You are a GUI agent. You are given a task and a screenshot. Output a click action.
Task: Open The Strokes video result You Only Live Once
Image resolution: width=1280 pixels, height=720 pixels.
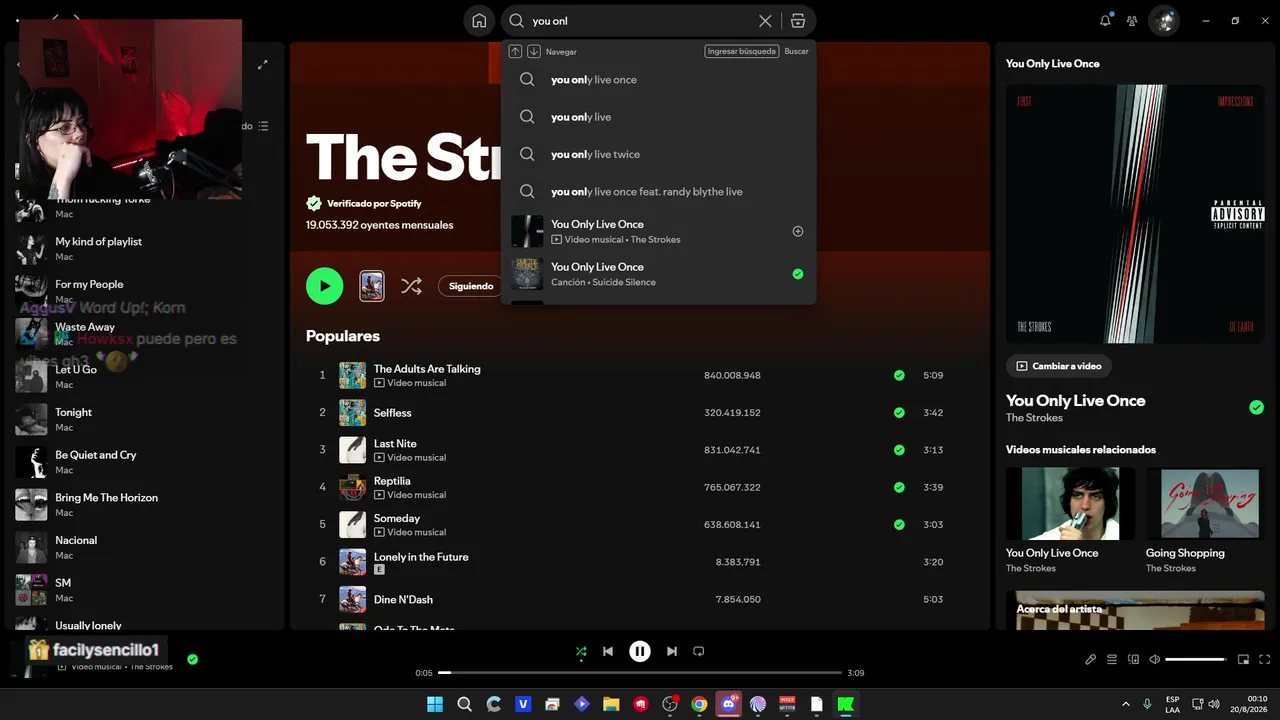[659, 231]
